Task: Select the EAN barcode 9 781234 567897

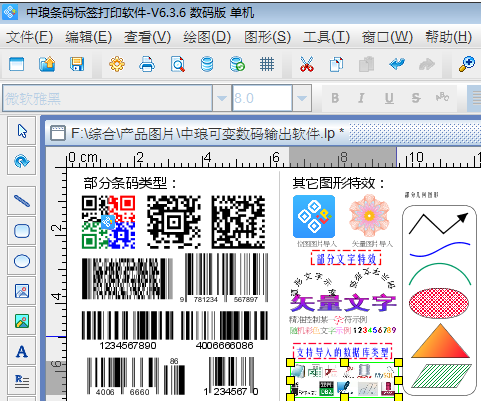Action: (224, 278)
